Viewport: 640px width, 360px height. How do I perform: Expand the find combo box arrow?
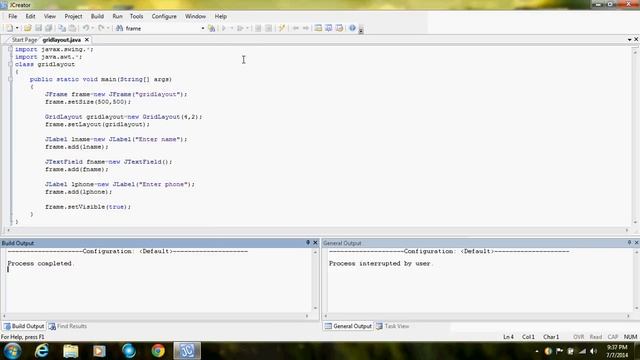point(202,28)
